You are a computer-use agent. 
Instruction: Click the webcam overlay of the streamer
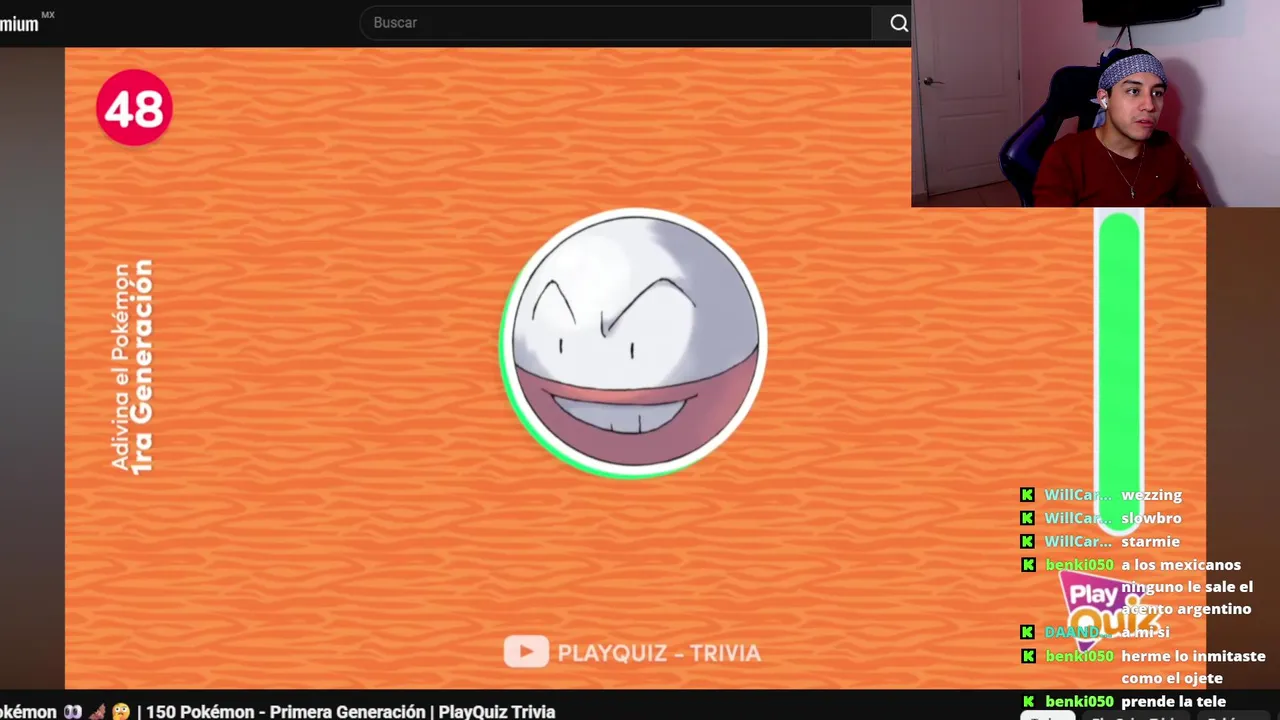click(1095, 103)
